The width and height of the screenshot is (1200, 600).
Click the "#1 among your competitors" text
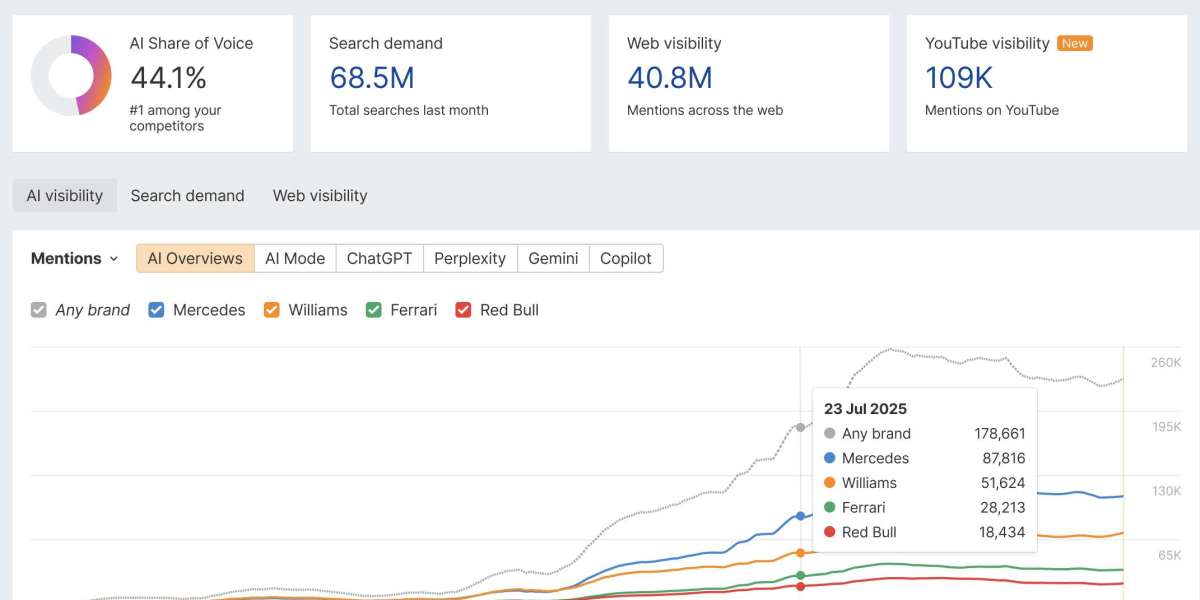pyautogui.click(x=176, y=118)
